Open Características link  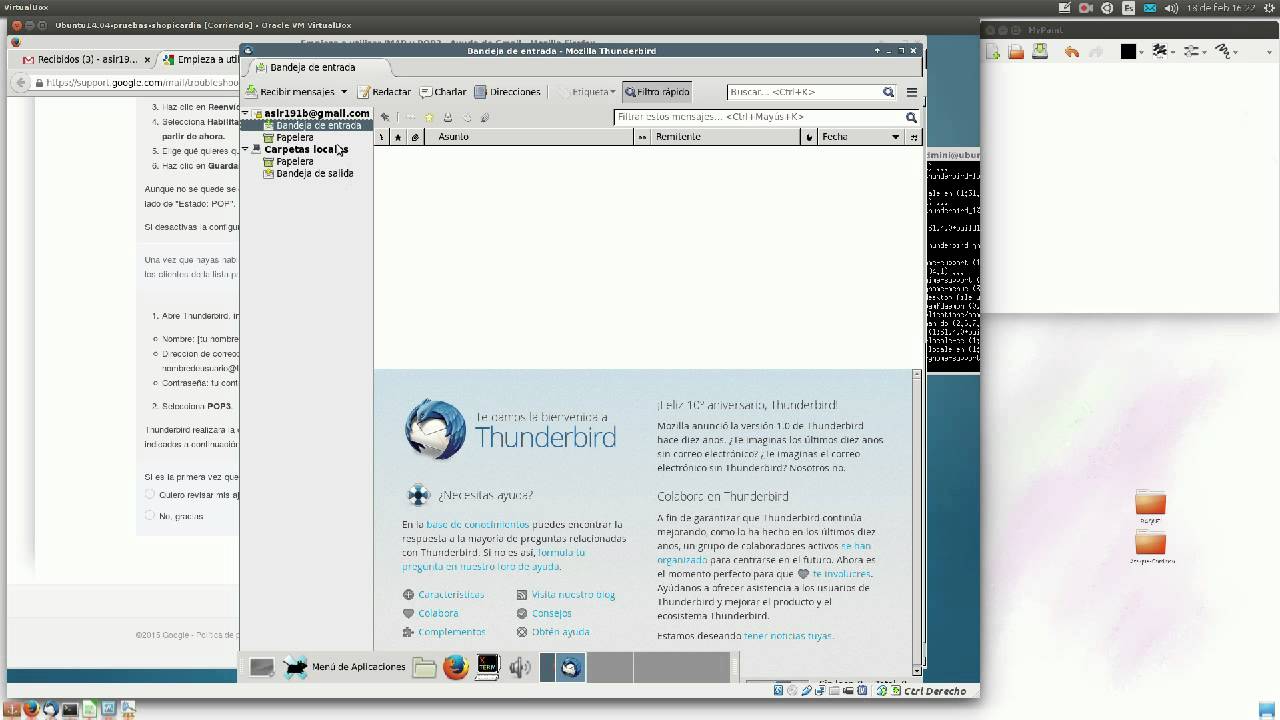click(x=451, y=594)
